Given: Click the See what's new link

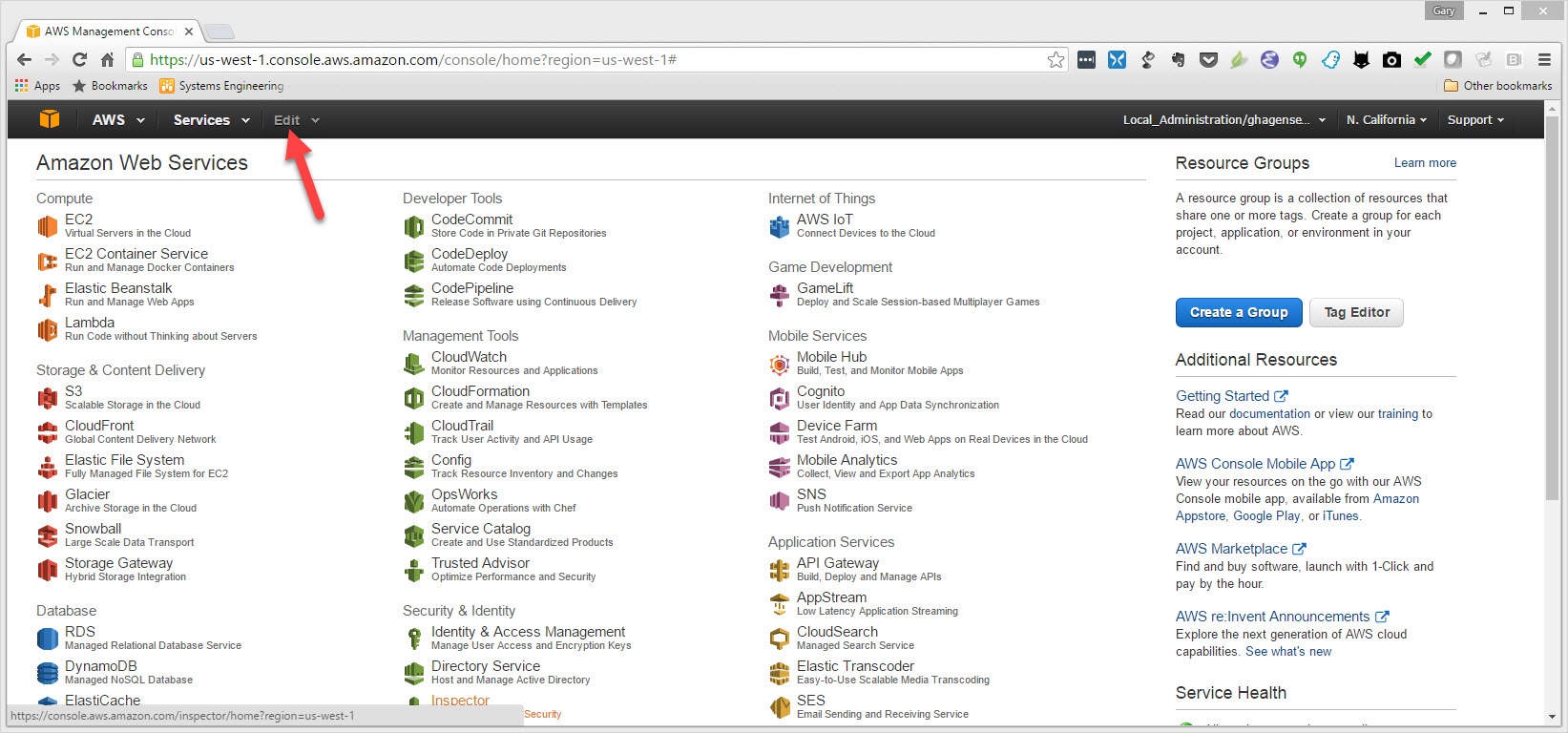Looking at the screenshot, I should coord(1288,652).
